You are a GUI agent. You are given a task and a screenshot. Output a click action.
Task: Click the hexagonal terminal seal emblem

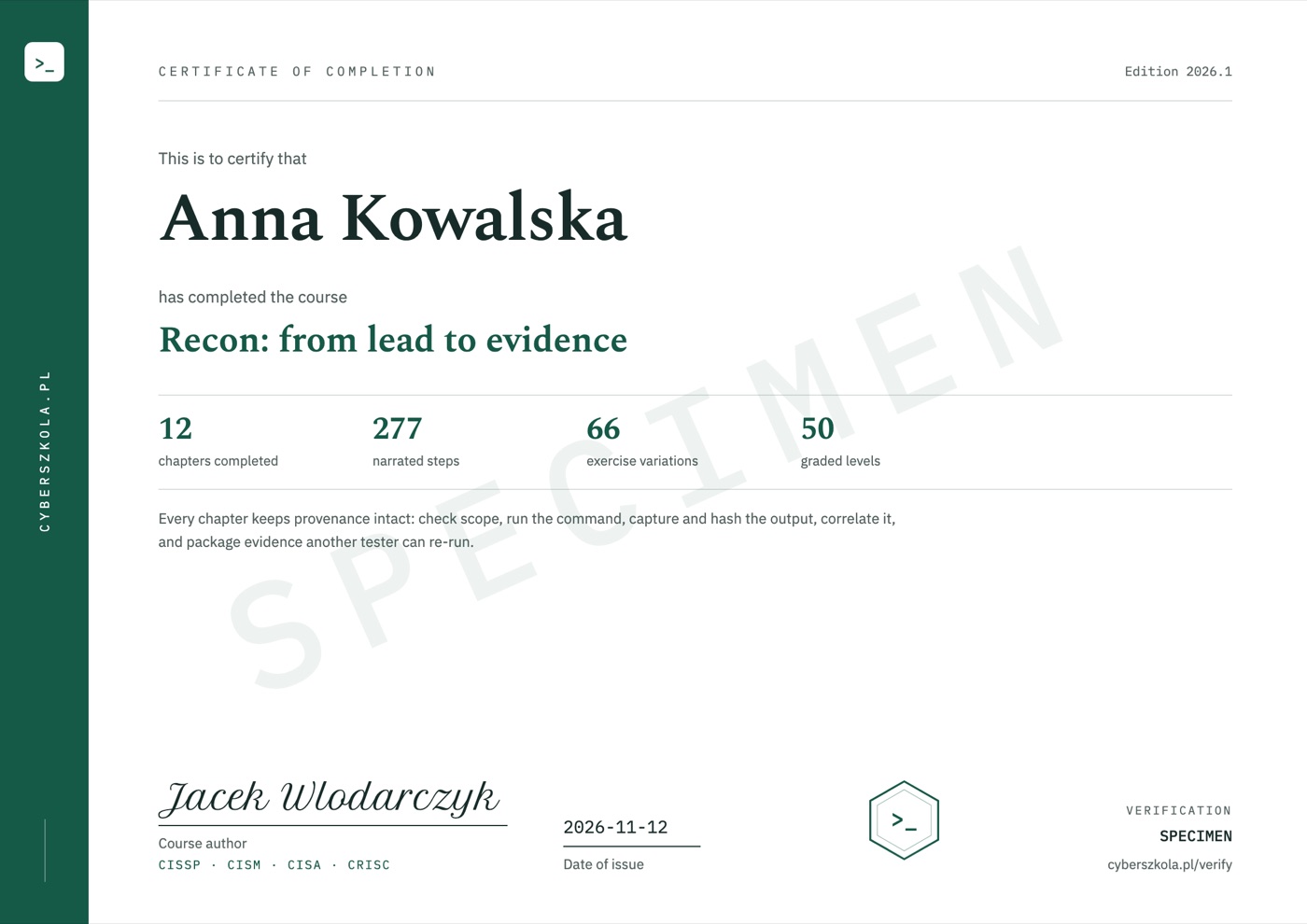point(904,820)
